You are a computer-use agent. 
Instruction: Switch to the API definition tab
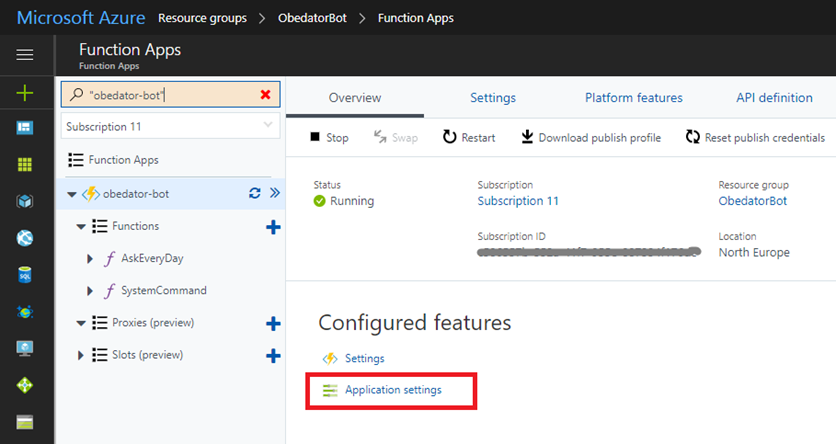tap(773, 98)
